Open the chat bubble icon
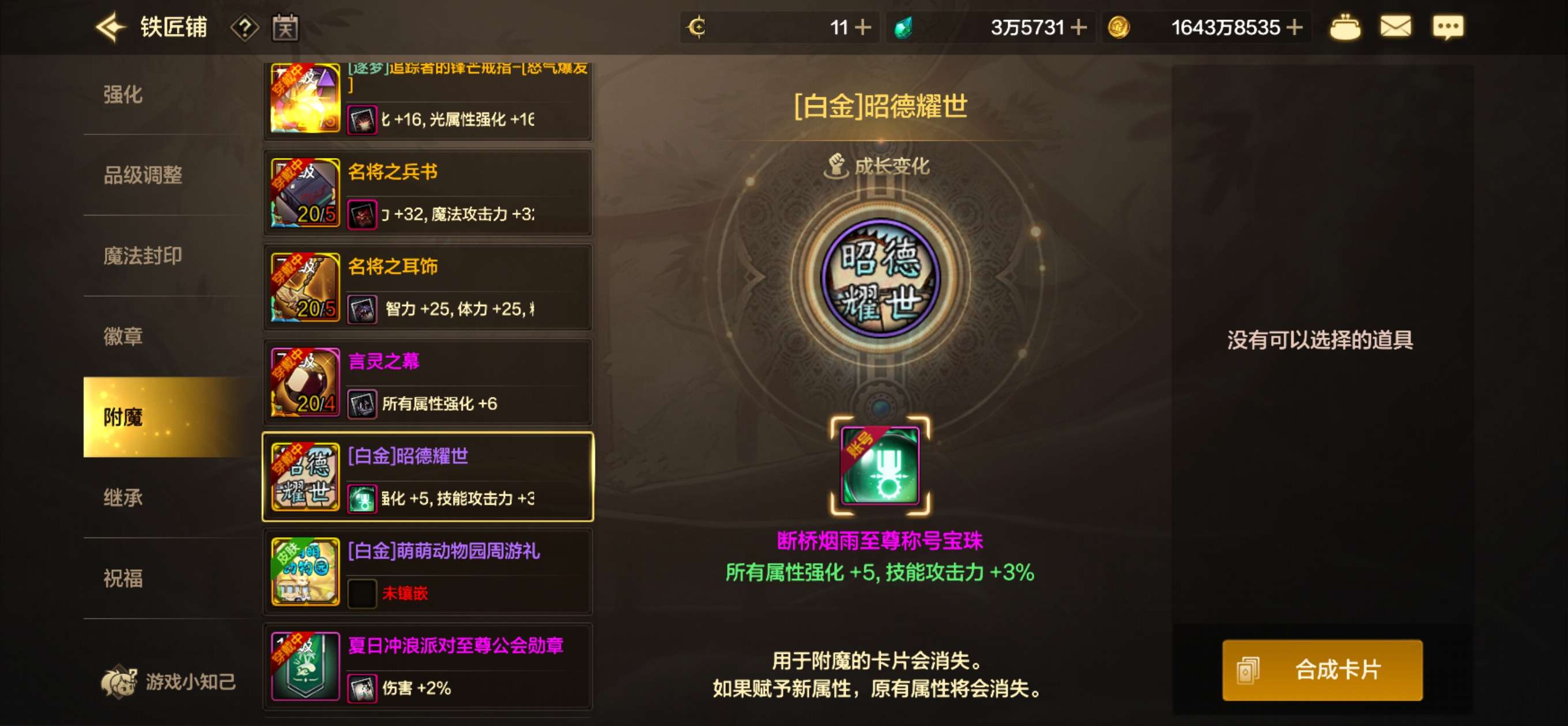 click(x=1448, y=28)
